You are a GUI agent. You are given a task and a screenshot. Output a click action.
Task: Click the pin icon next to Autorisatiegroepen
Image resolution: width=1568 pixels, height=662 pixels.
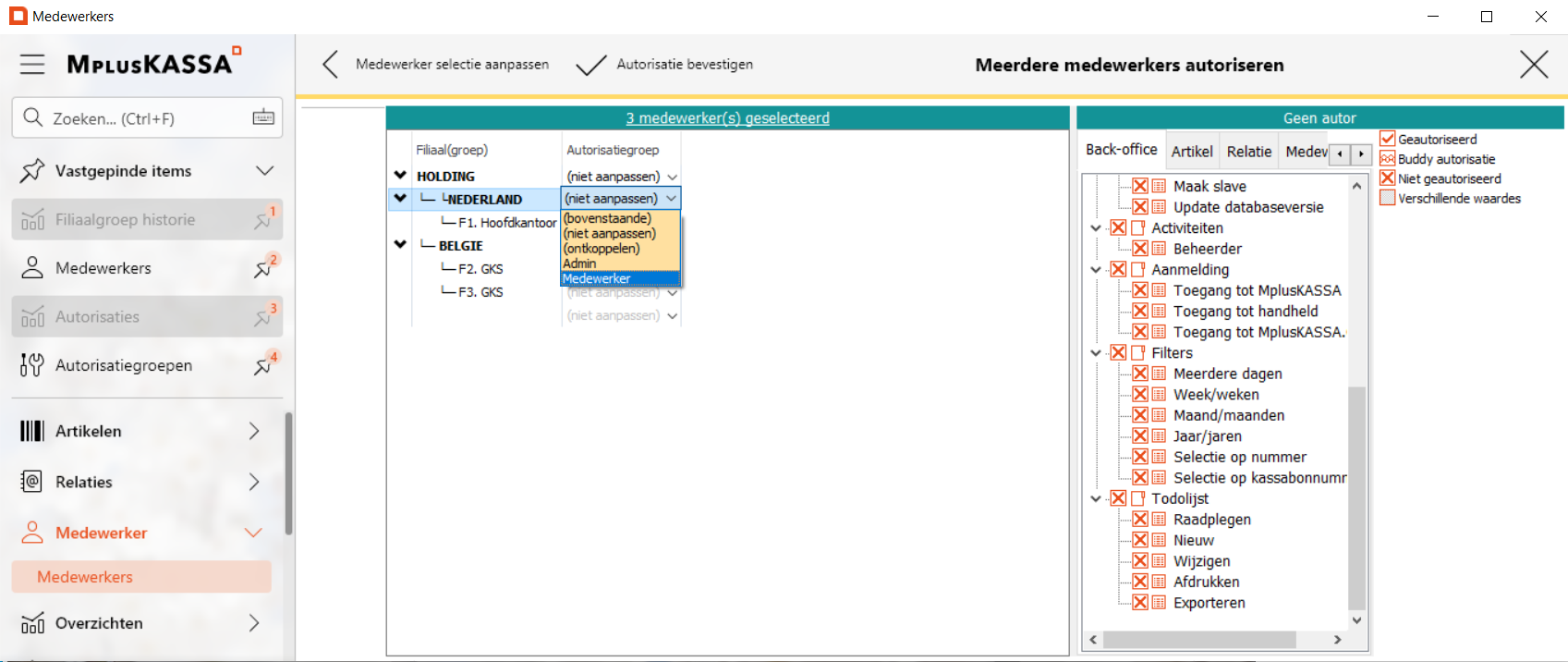pyautogui.click(x=264, y=365)
